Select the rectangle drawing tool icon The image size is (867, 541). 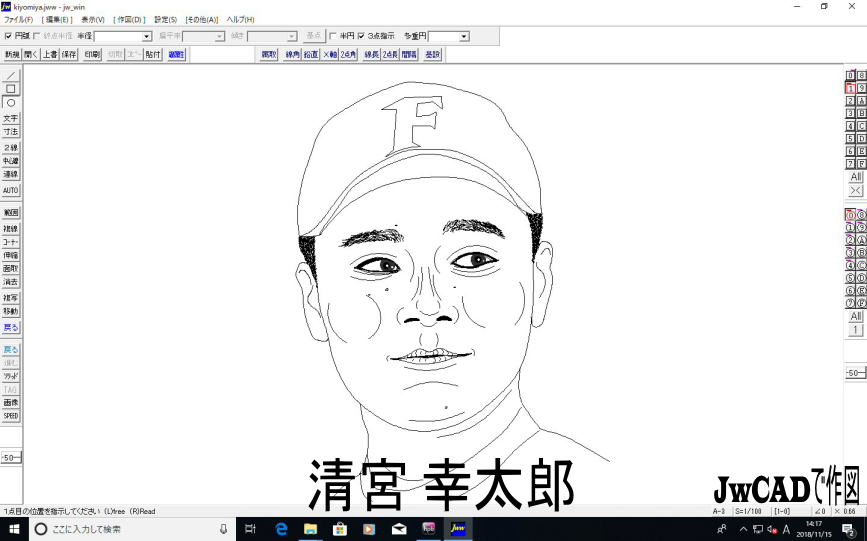tap(11, 89)
